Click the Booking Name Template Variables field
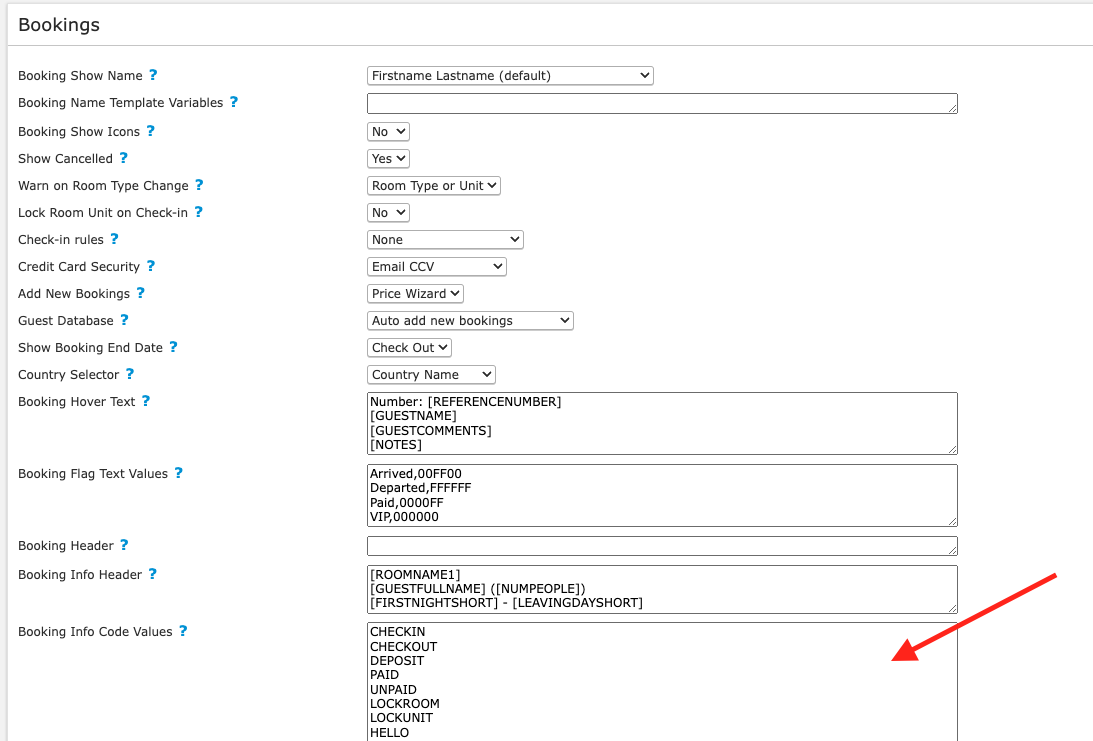This screenshot has height=741, width=1093. coord(662,104)
